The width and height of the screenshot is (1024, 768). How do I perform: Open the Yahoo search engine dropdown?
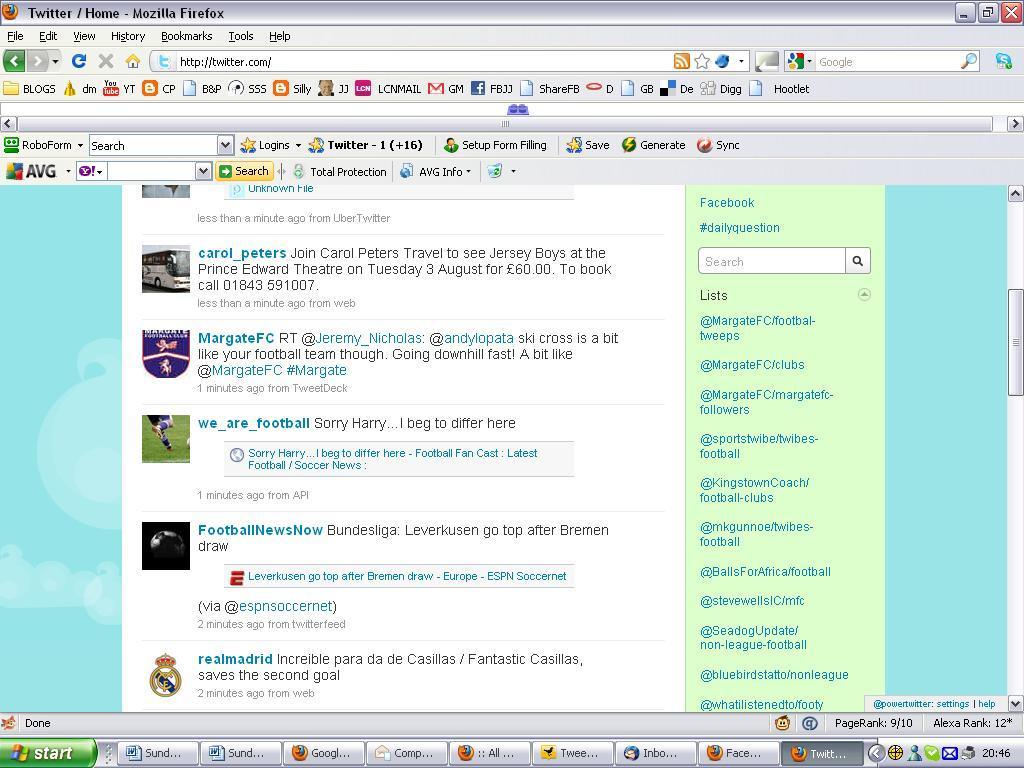(91, 171)
